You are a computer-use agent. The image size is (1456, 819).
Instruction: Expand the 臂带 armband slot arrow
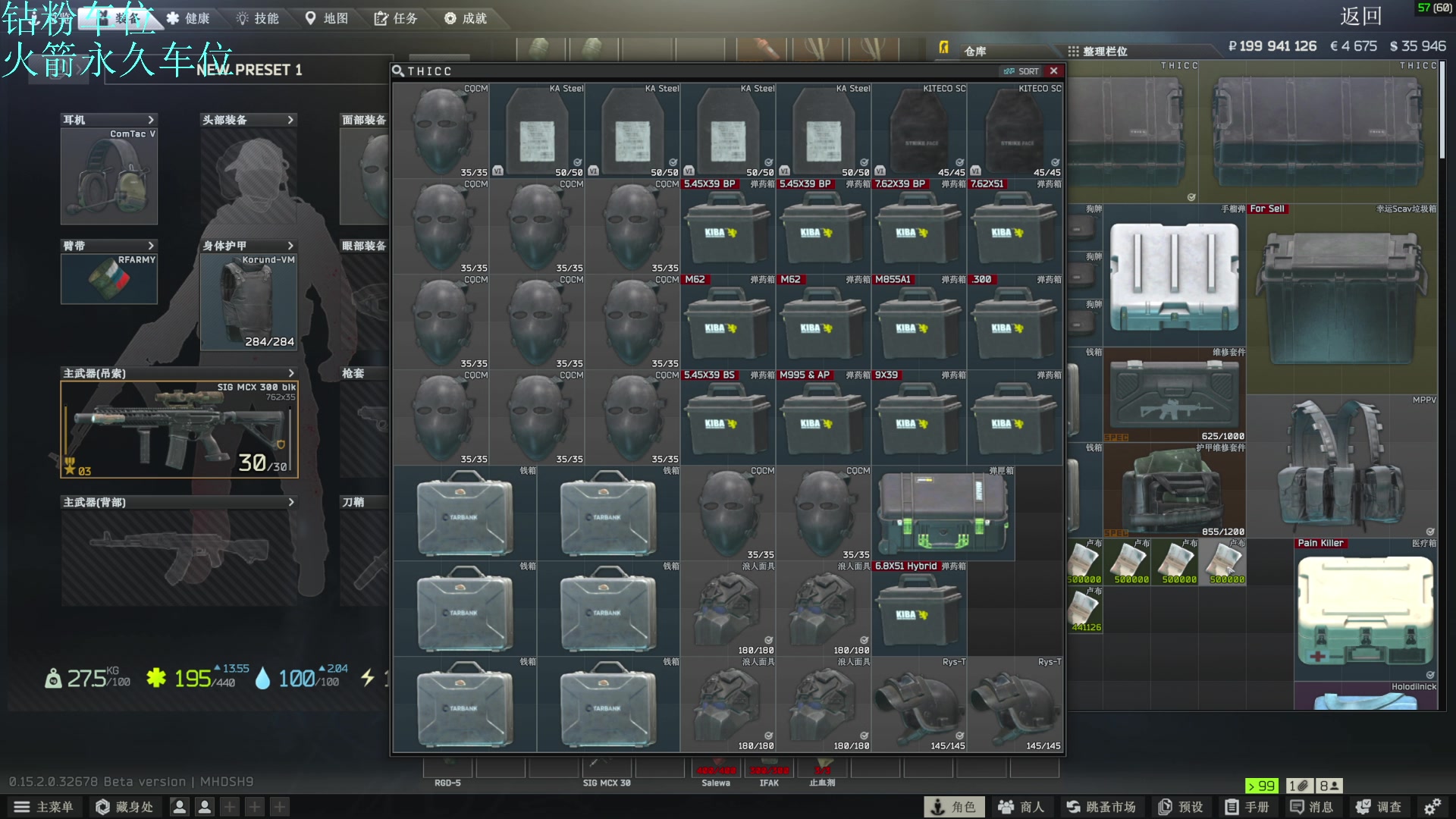(151, 246)
